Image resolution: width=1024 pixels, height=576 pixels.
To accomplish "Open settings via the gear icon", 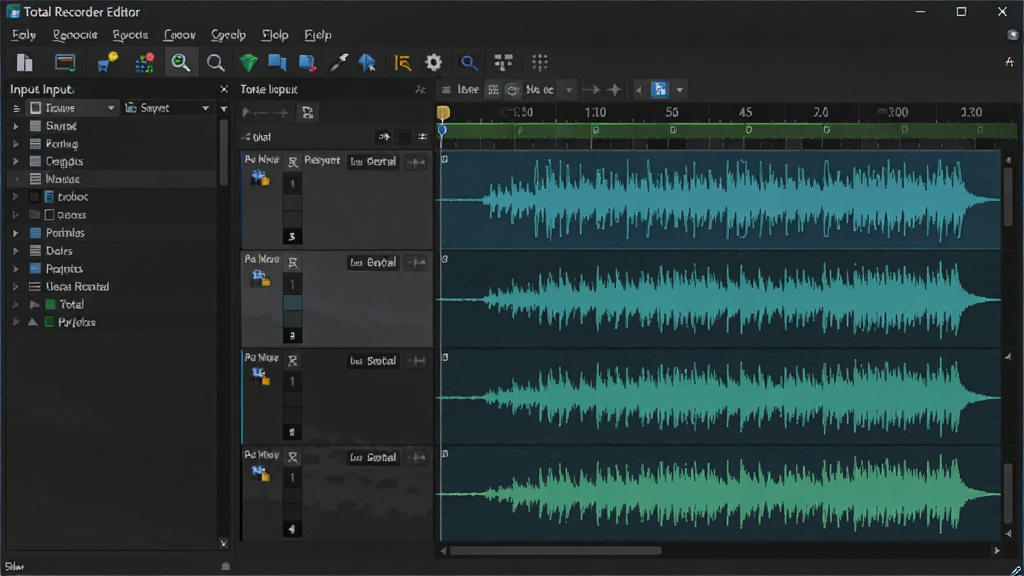I will (434, 63).
